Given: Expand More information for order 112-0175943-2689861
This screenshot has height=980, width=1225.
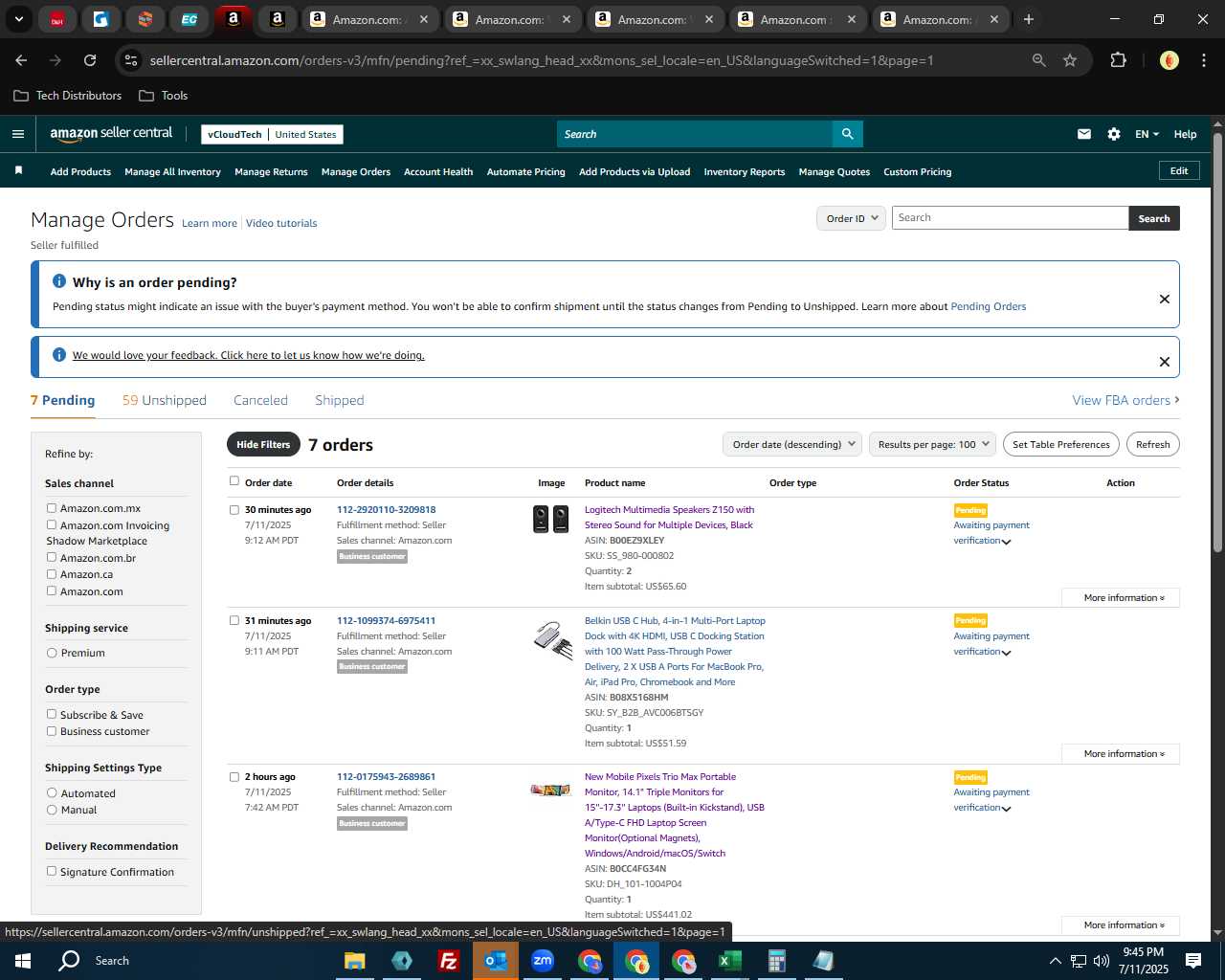Looking at the screenshot, I should pos(1121,924).
